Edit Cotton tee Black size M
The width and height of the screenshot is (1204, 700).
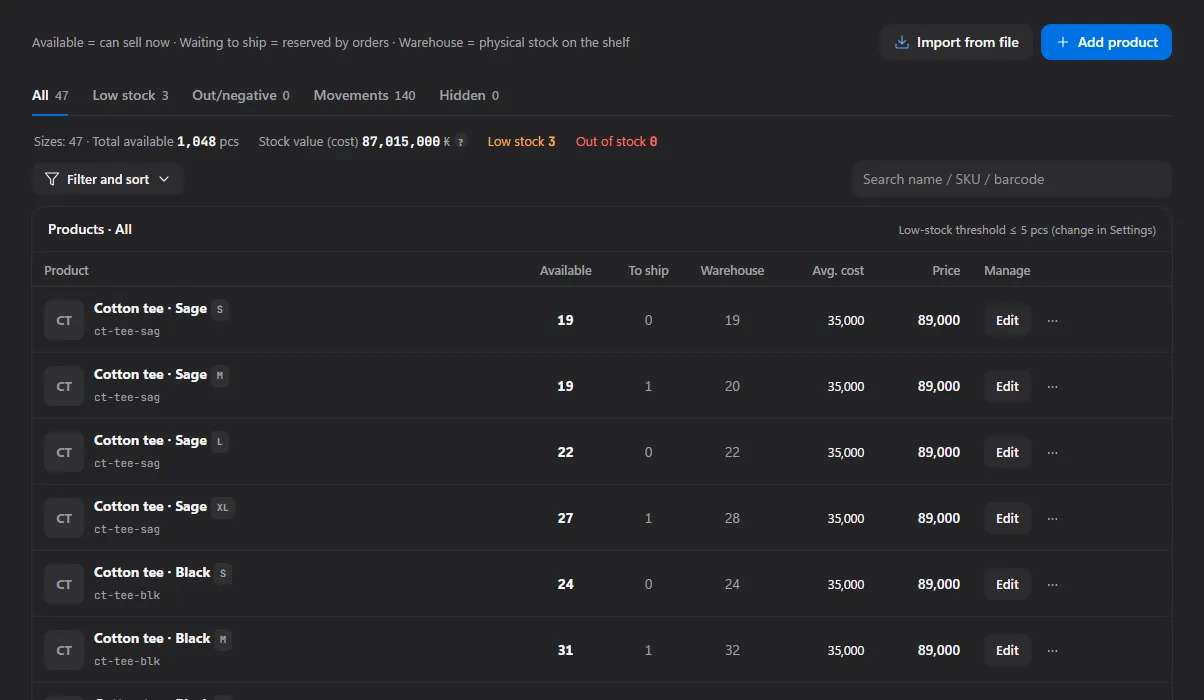point(1007,650)
